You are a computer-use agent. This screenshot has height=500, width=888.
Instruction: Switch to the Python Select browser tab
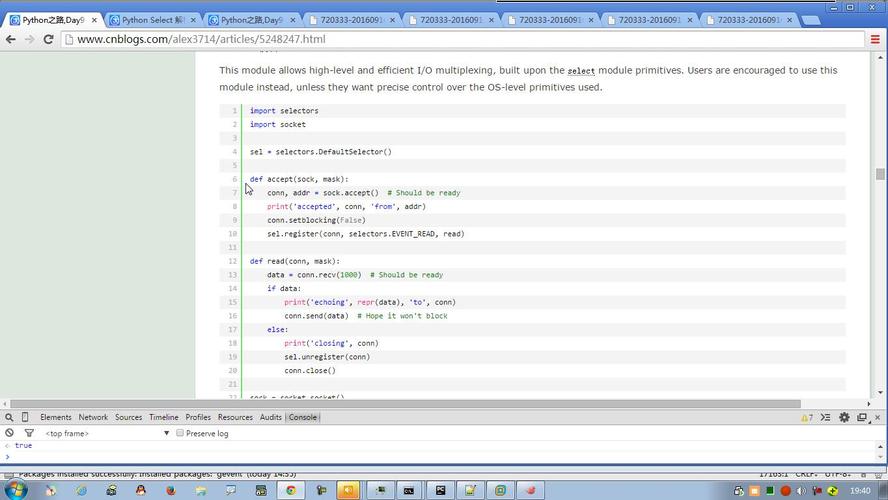[152, 20]
